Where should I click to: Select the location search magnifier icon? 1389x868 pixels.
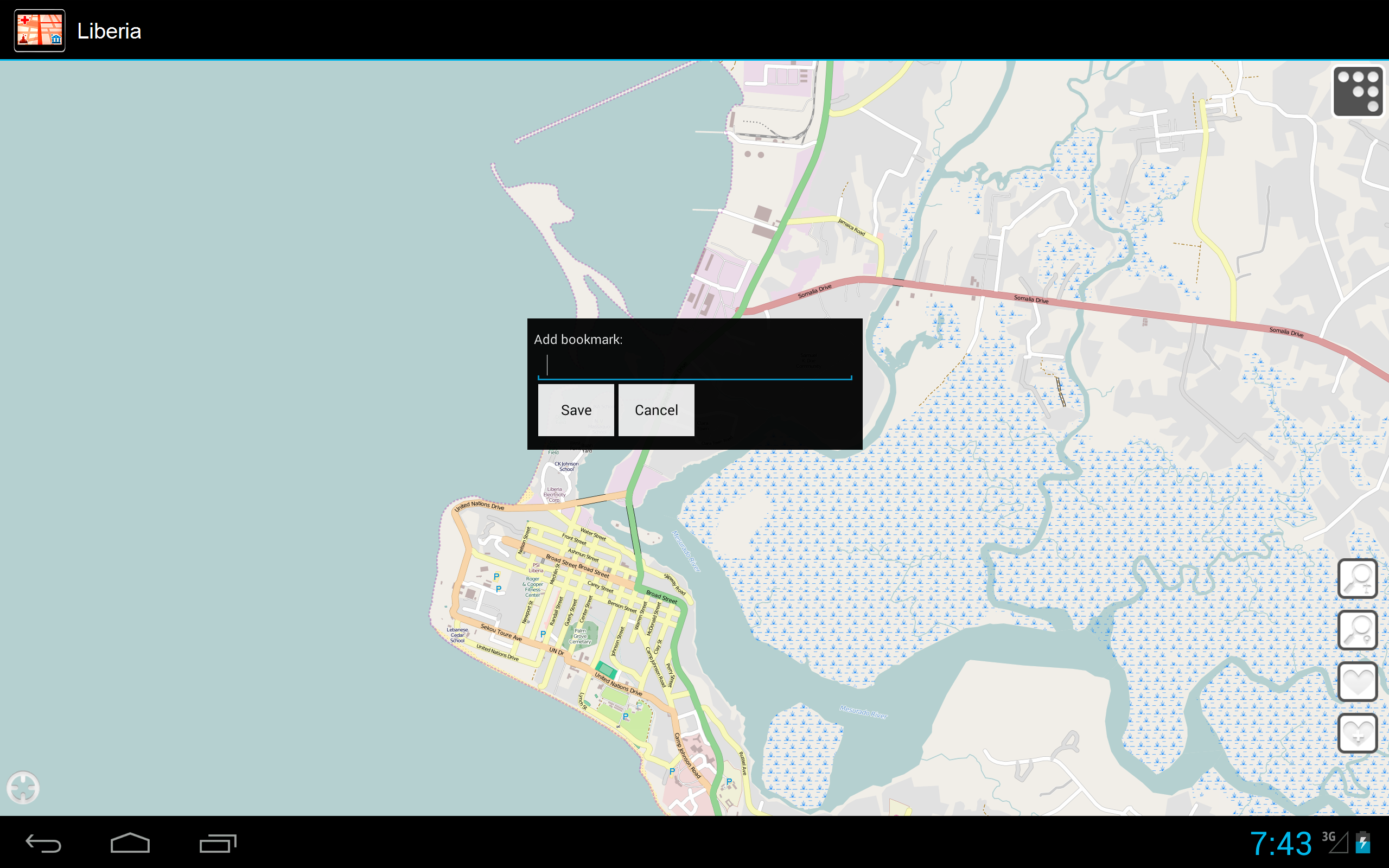tap(1358, 630)
